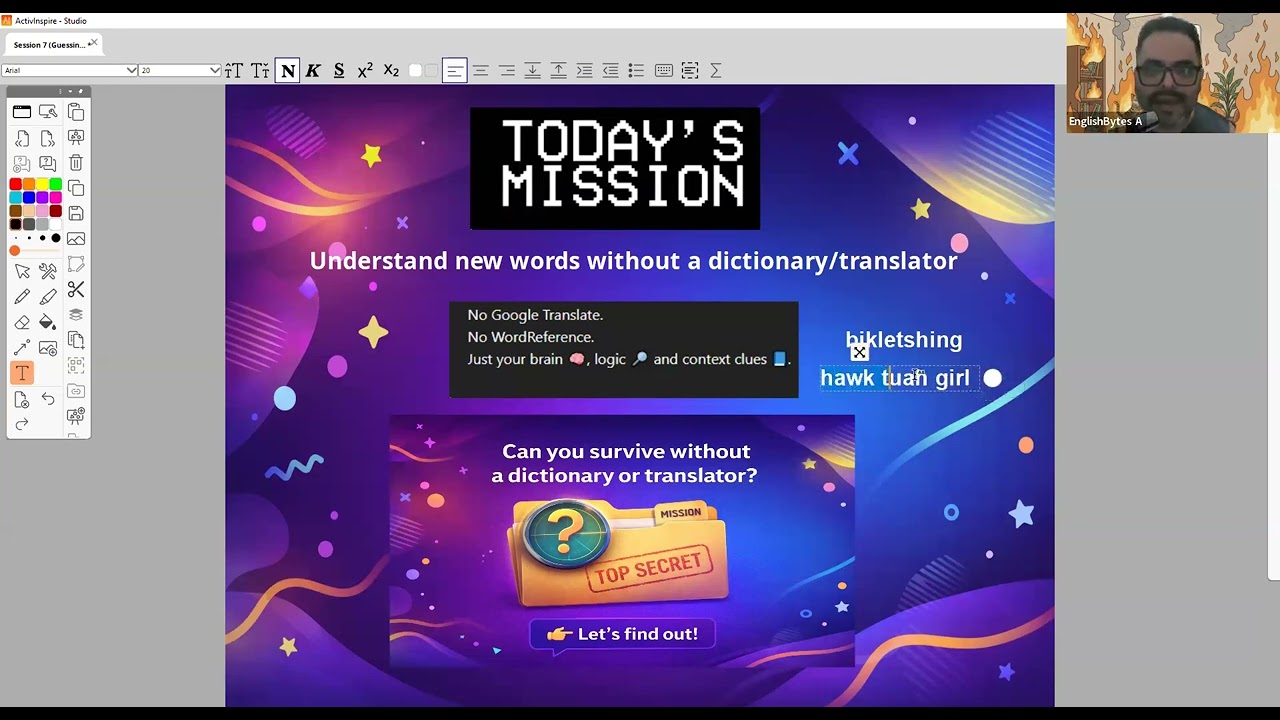Click the sigma symbol icon
This screenshot has width=1280, height=720.
click(716, 70)
